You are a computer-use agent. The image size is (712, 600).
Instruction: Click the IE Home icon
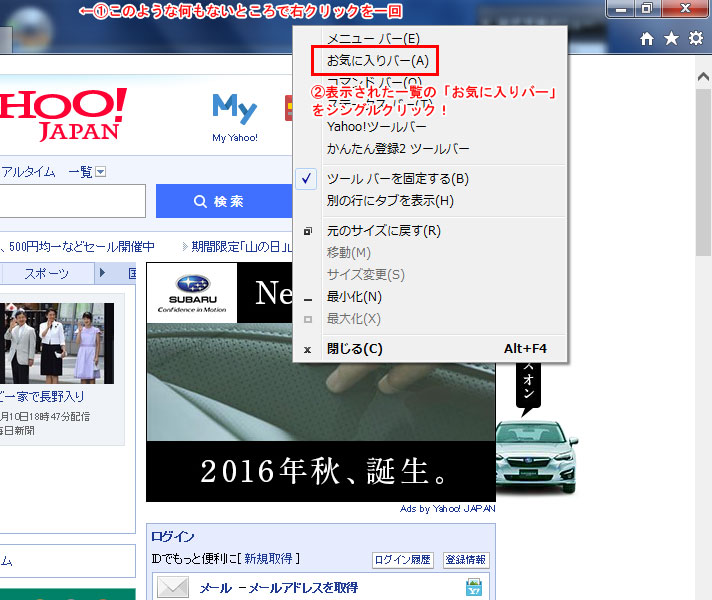coord(647,39)
